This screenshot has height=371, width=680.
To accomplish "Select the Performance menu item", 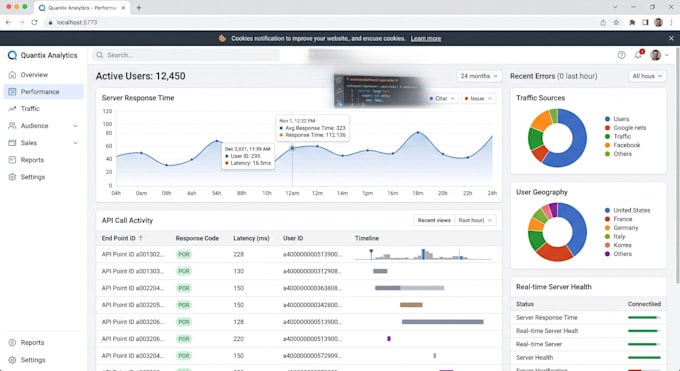I will (43, 92).
